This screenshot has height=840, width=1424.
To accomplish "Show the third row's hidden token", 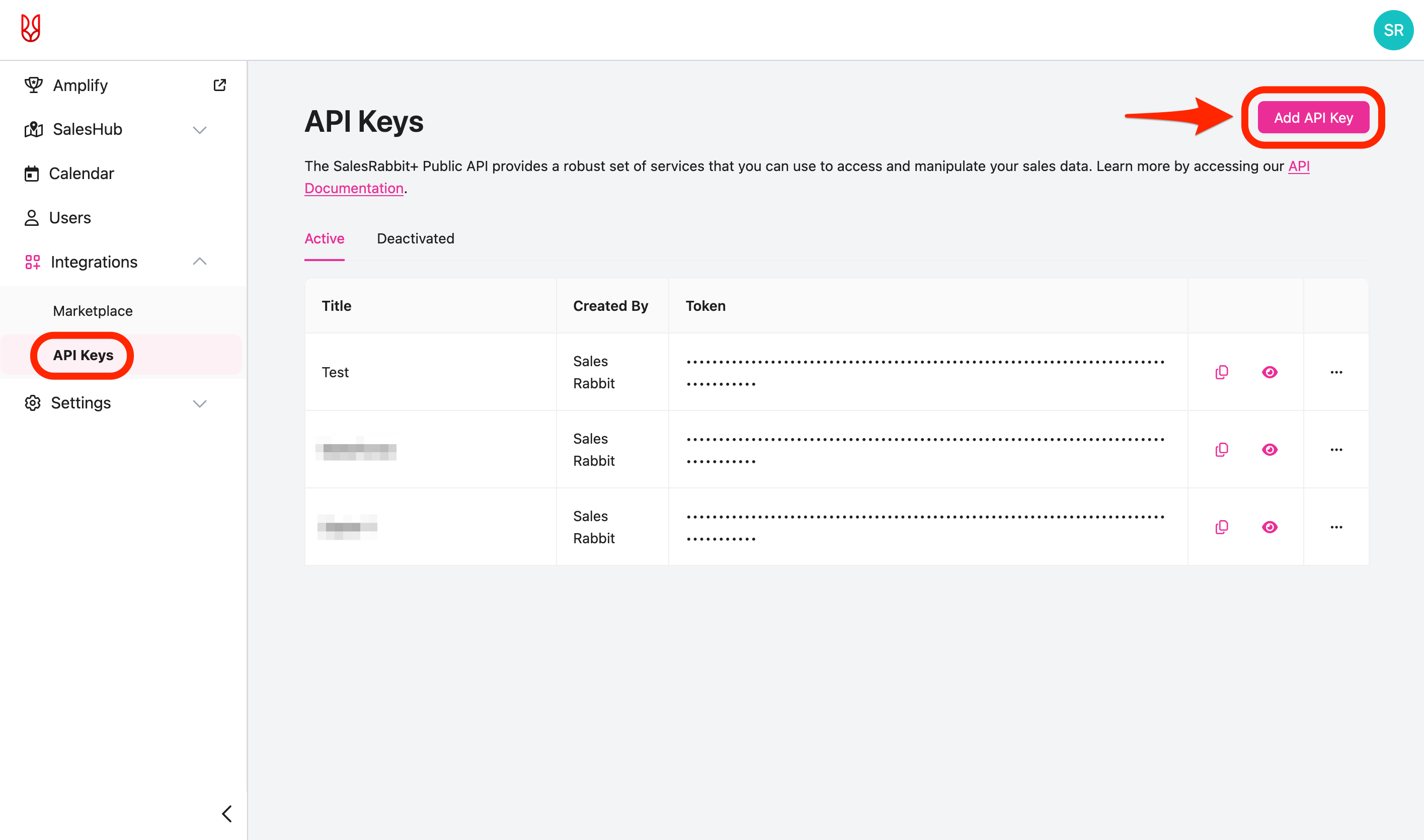I will [1270, 527].
